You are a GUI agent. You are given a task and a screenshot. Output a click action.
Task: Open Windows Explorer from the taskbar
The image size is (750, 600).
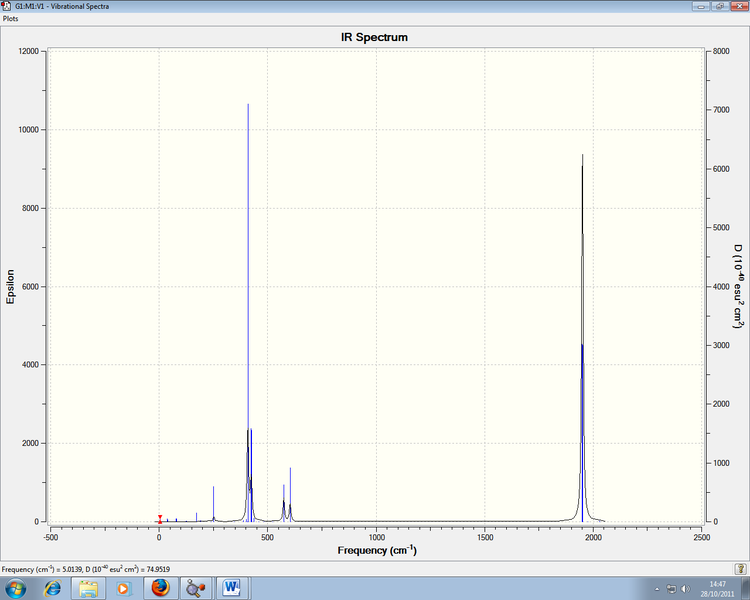click(x=88, y=588)
